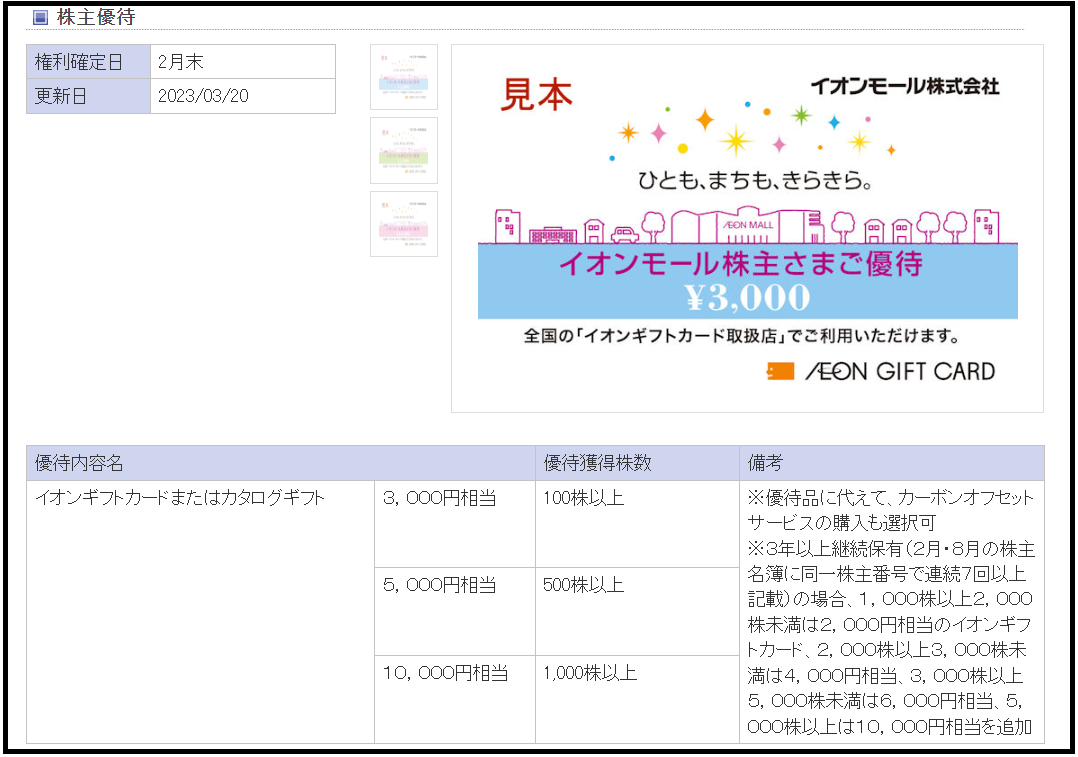Open the pink gift card thumbnail

(404, 224)
